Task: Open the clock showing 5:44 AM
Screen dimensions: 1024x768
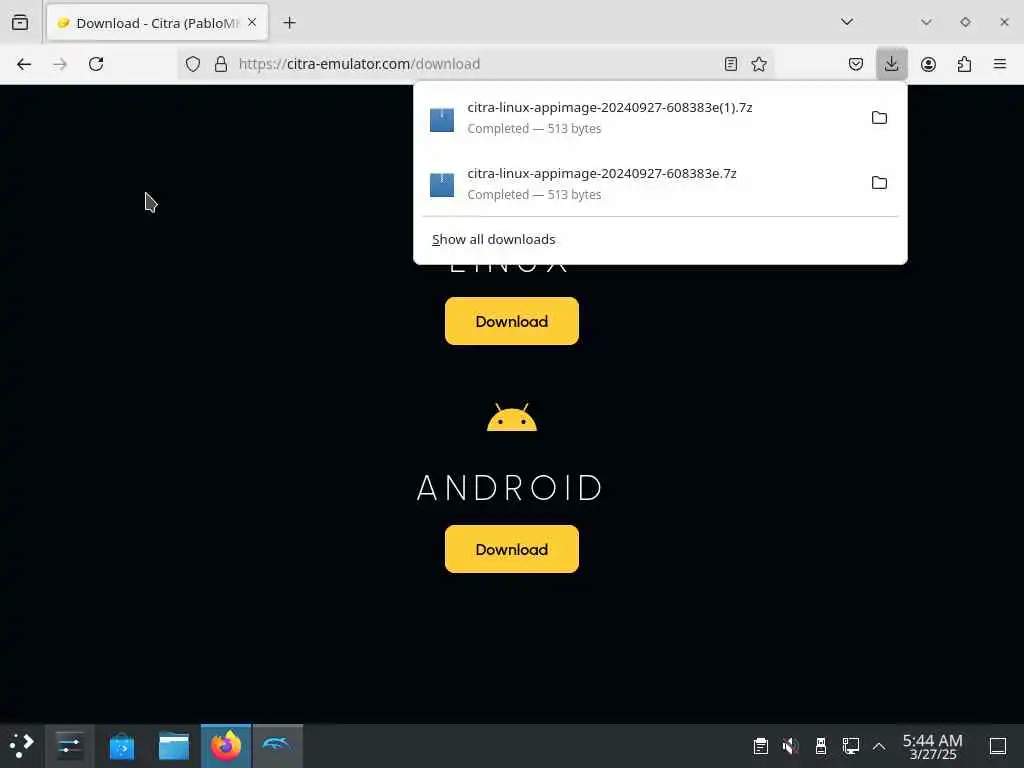Action: tap(933, 746)
